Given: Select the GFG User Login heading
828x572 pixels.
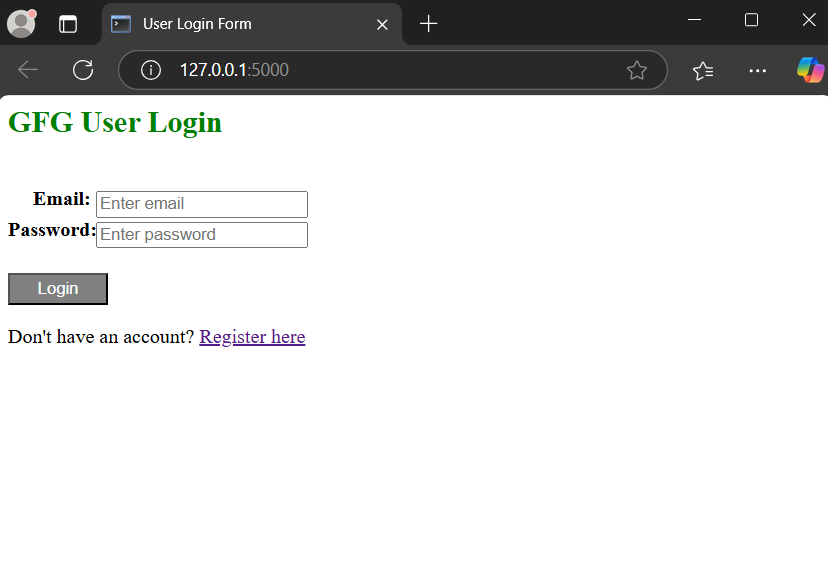Looking at the screenshot, I should click(x=115, y=123).
